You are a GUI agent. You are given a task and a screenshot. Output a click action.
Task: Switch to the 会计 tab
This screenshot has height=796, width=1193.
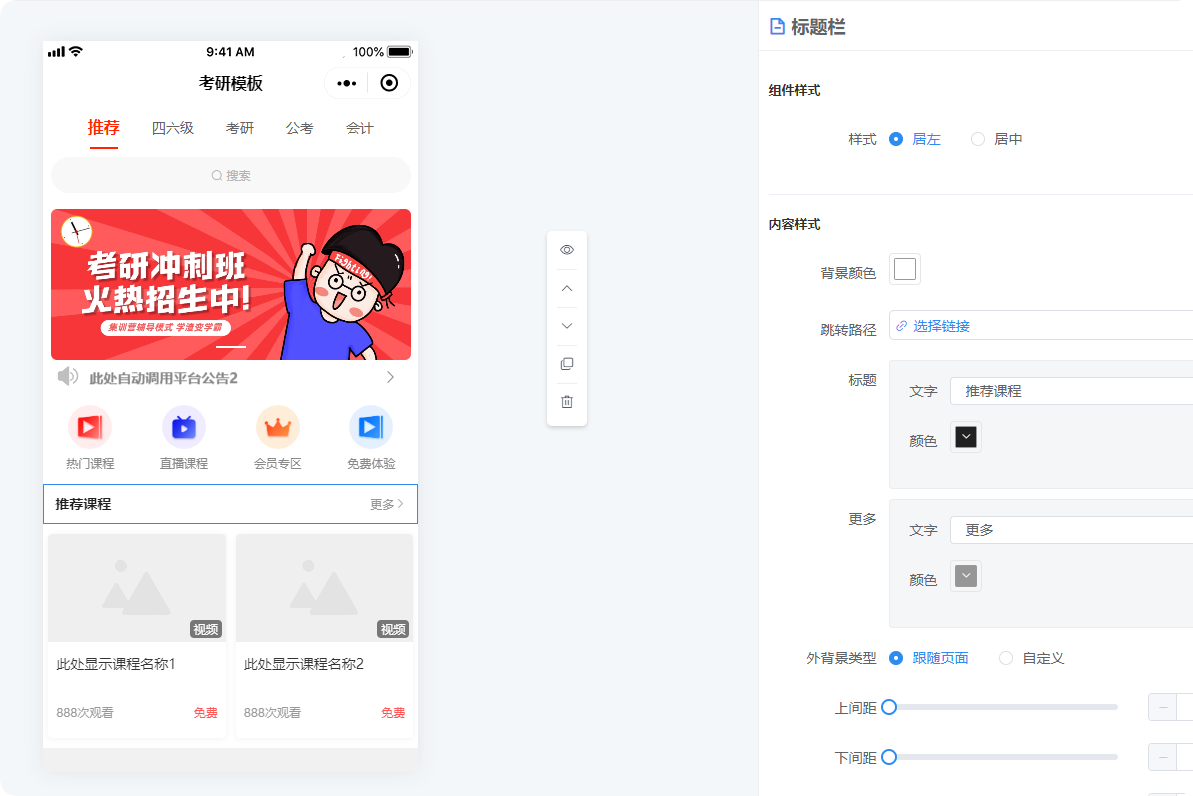click(360, 128)
